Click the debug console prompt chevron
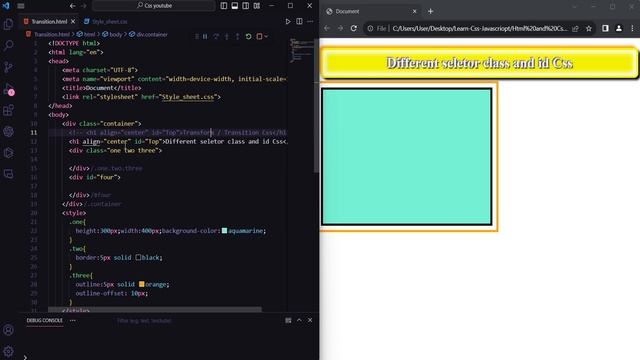The image size is (640, 360). pyautogui.click(x=25, y=357)
